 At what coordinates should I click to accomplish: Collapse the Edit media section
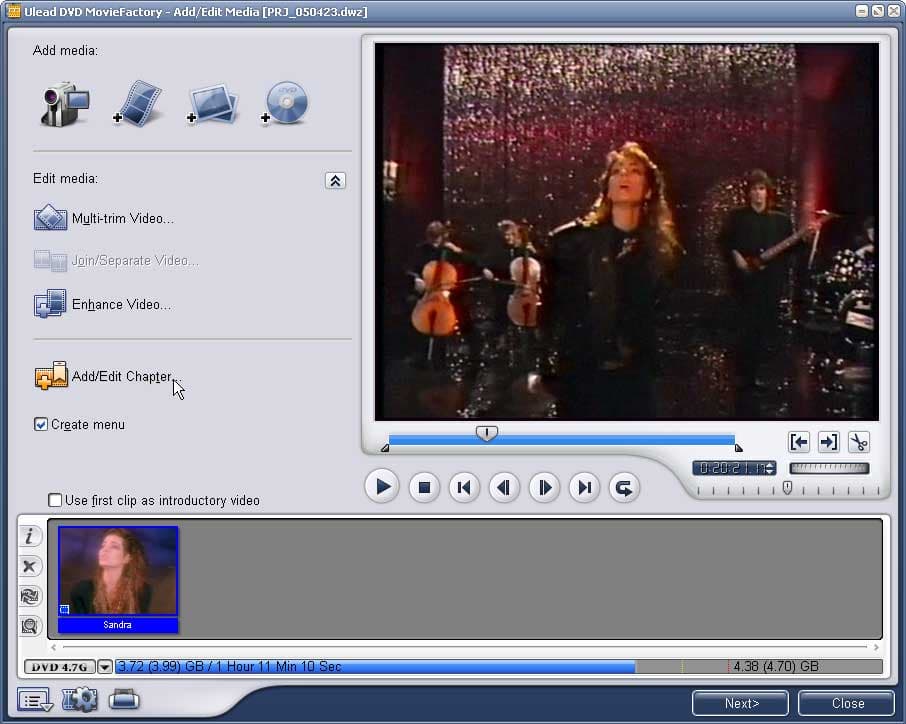[x=335, y=181]
